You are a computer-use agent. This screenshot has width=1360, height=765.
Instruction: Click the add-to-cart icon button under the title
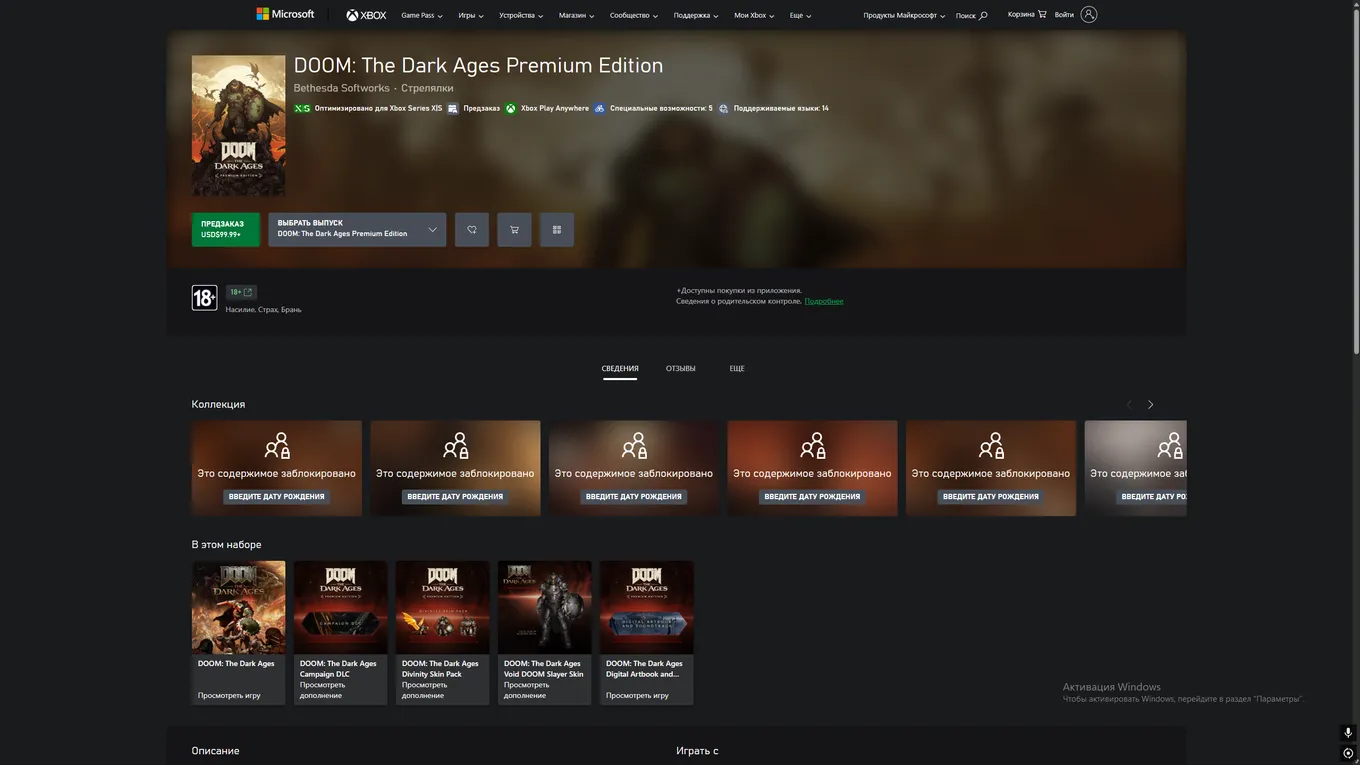coord(514,230)
